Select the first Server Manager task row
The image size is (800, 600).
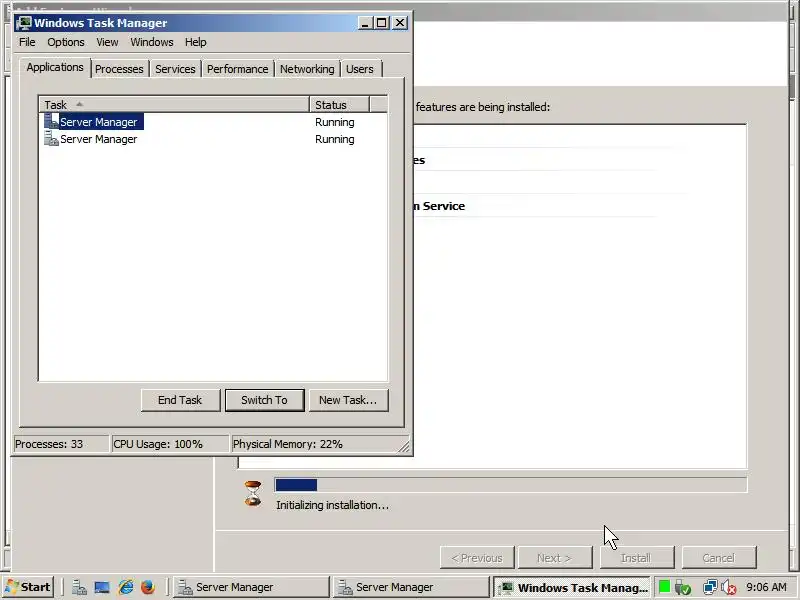(x=213, y=121)
